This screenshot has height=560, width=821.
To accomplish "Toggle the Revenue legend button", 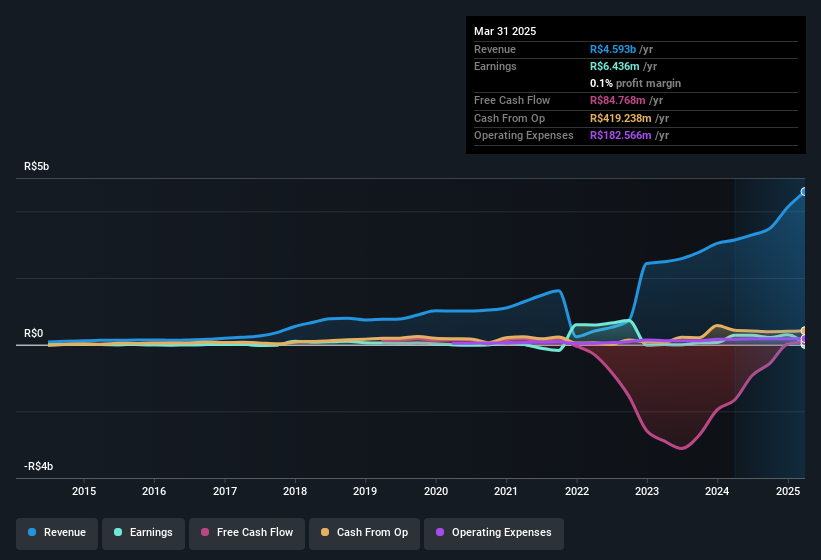I will click(x=57, y=533).
